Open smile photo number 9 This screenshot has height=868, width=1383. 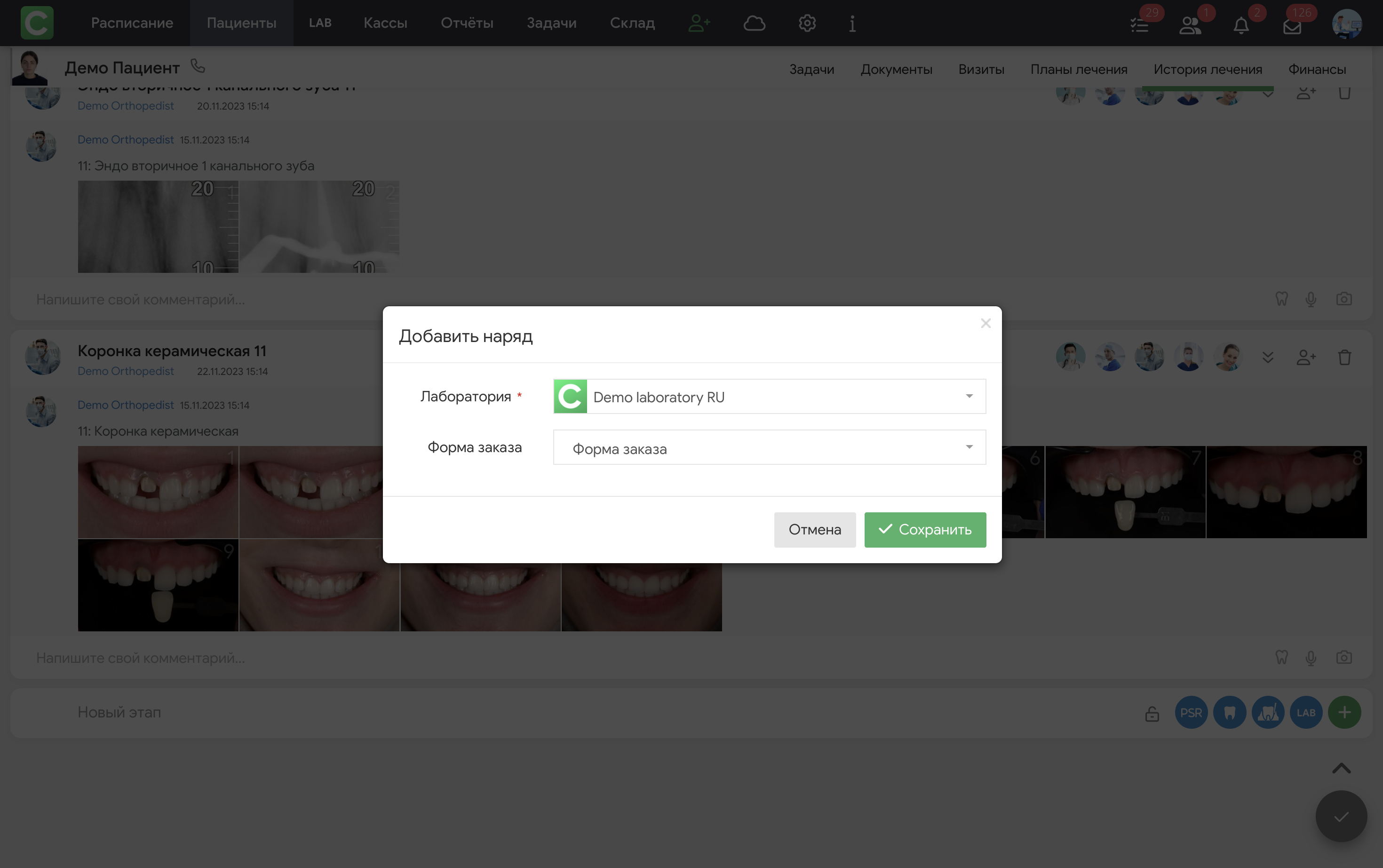pyautogui.click(x=158, y=585)
